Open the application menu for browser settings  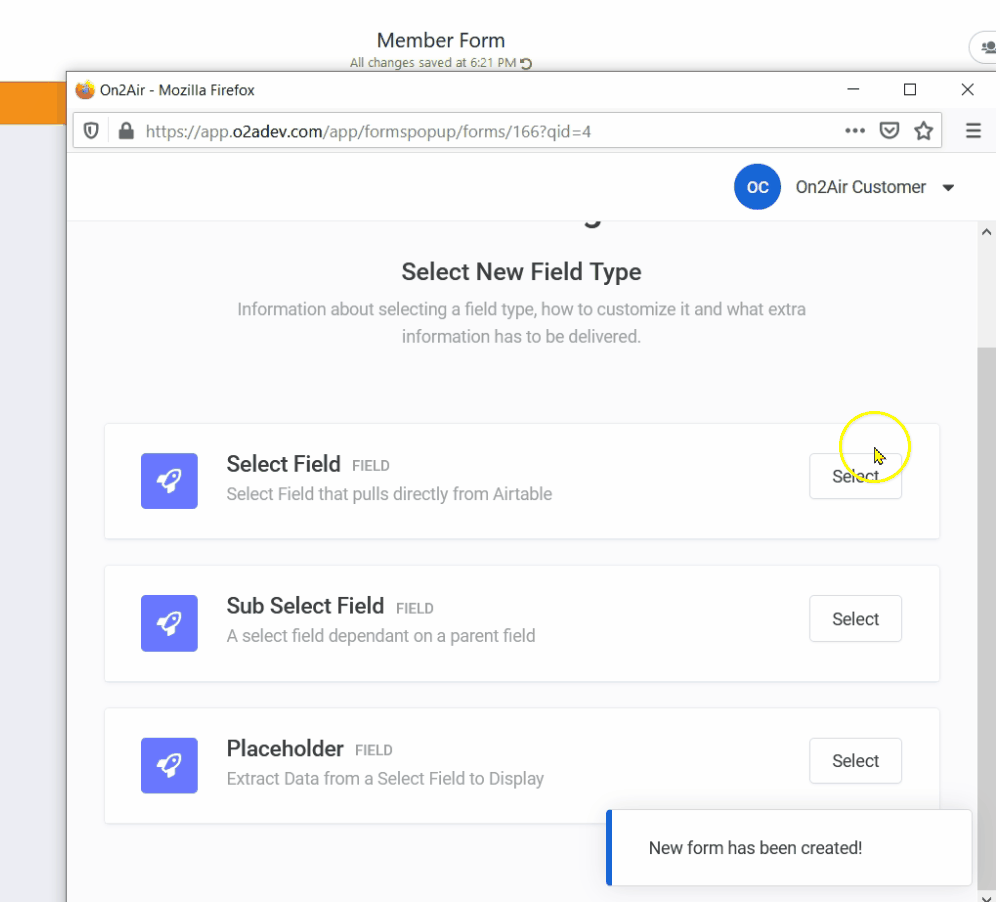[x=973, y=130]
